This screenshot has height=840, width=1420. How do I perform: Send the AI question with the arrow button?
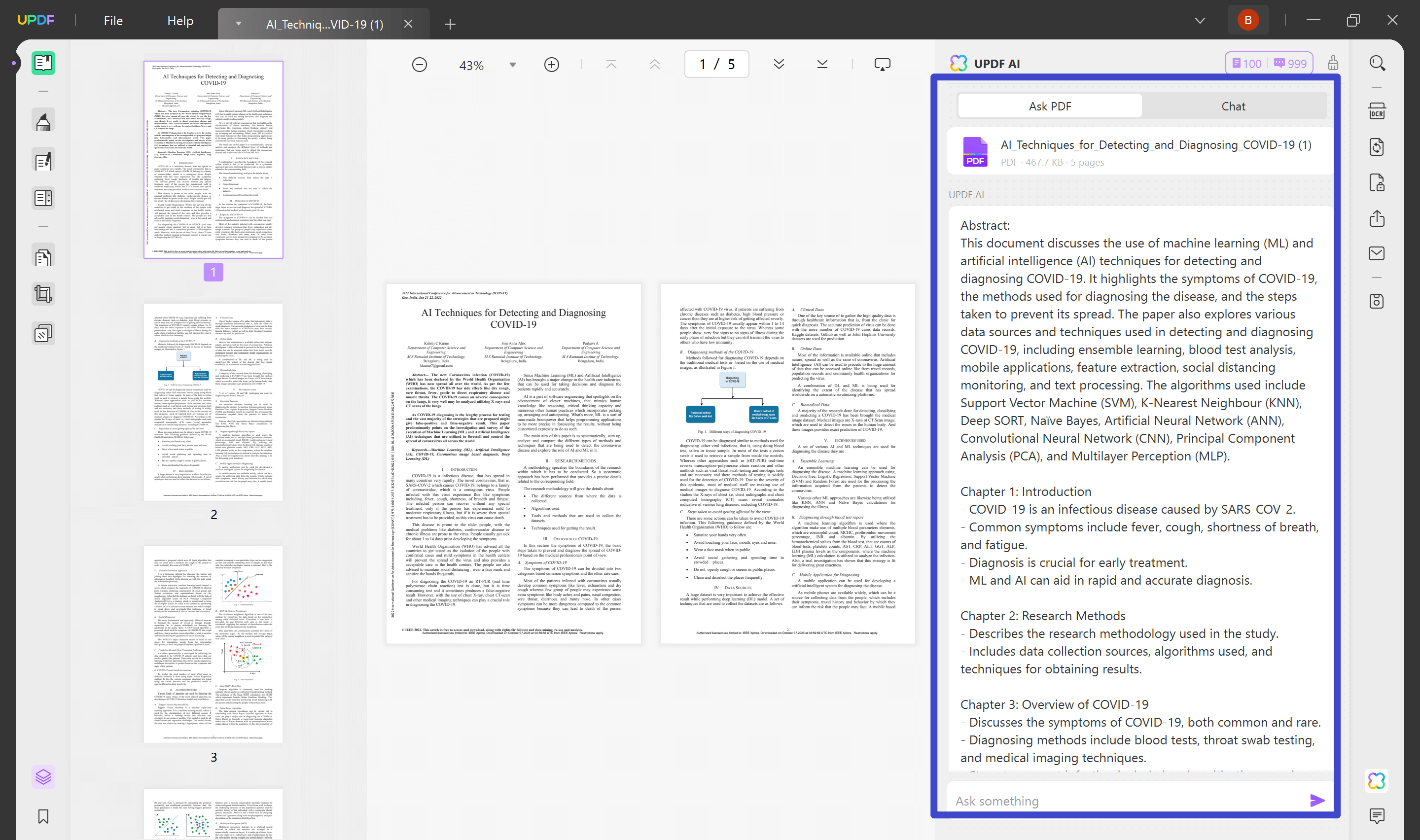[1317, 801]
